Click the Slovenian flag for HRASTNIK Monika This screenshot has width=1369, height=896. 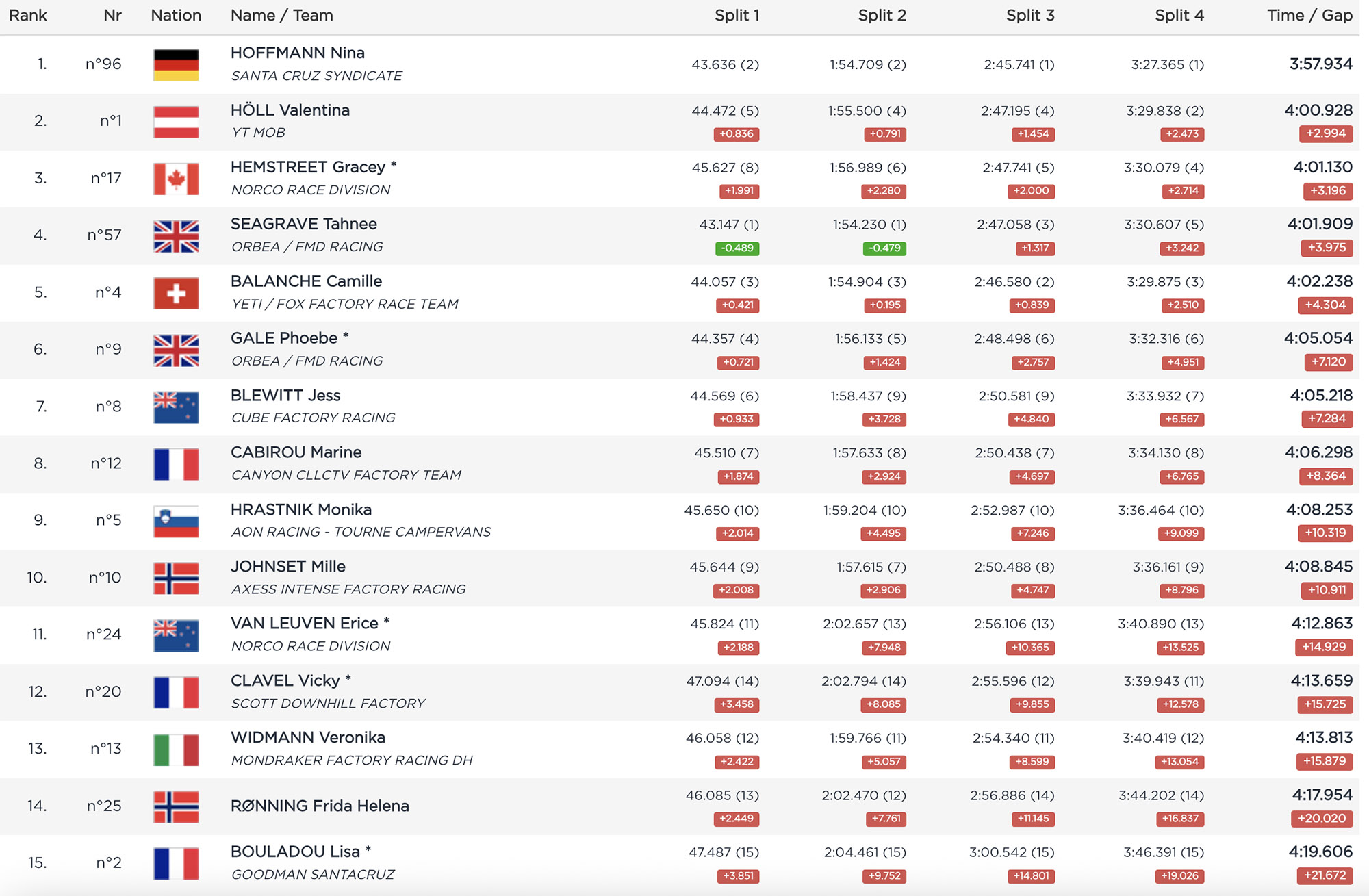click(x=176, y=521)
